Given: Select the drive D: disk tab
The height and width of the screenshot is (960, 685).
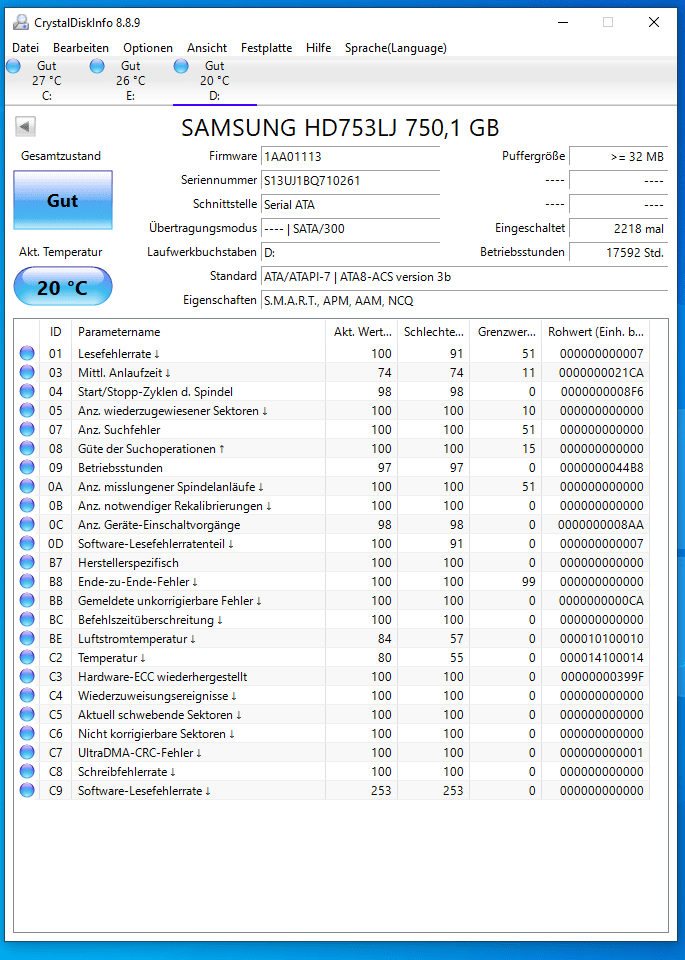Looking at the screenshot, I should [x=214, y=80].
